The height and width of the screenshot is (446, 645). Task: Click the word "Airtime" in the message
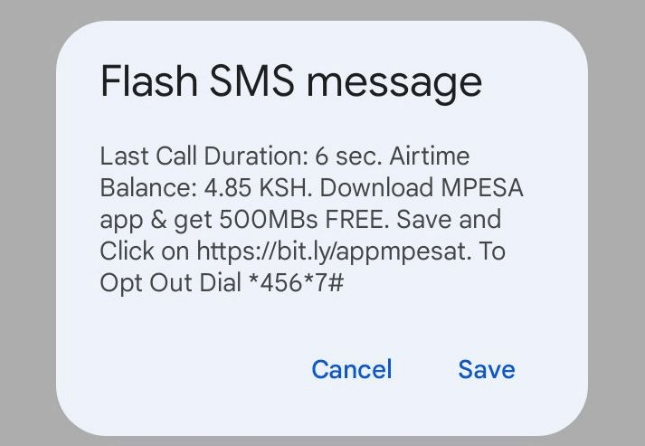click(x=427, y=157)
